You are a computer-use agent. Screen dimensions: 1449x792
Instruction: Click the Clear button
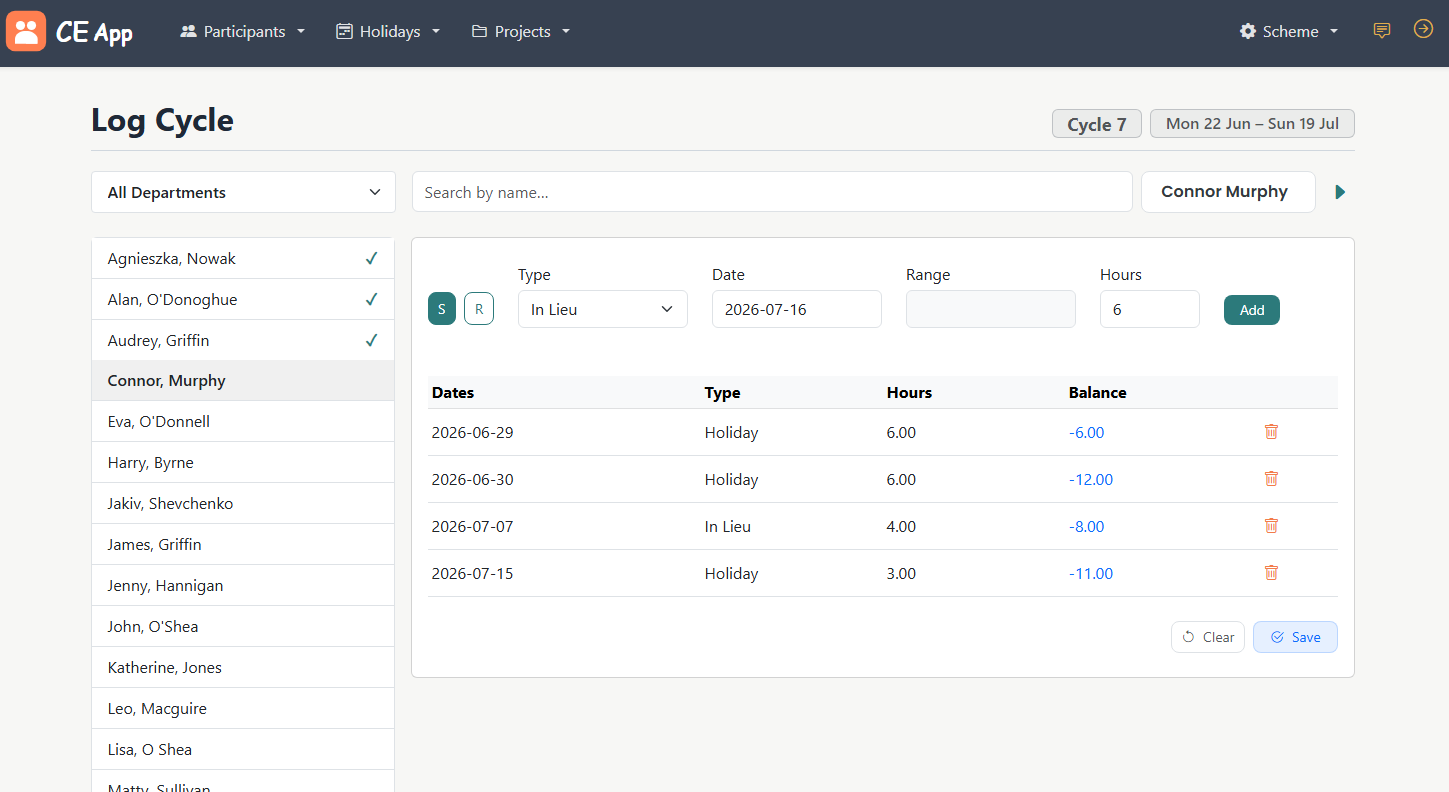(1208, 637)
